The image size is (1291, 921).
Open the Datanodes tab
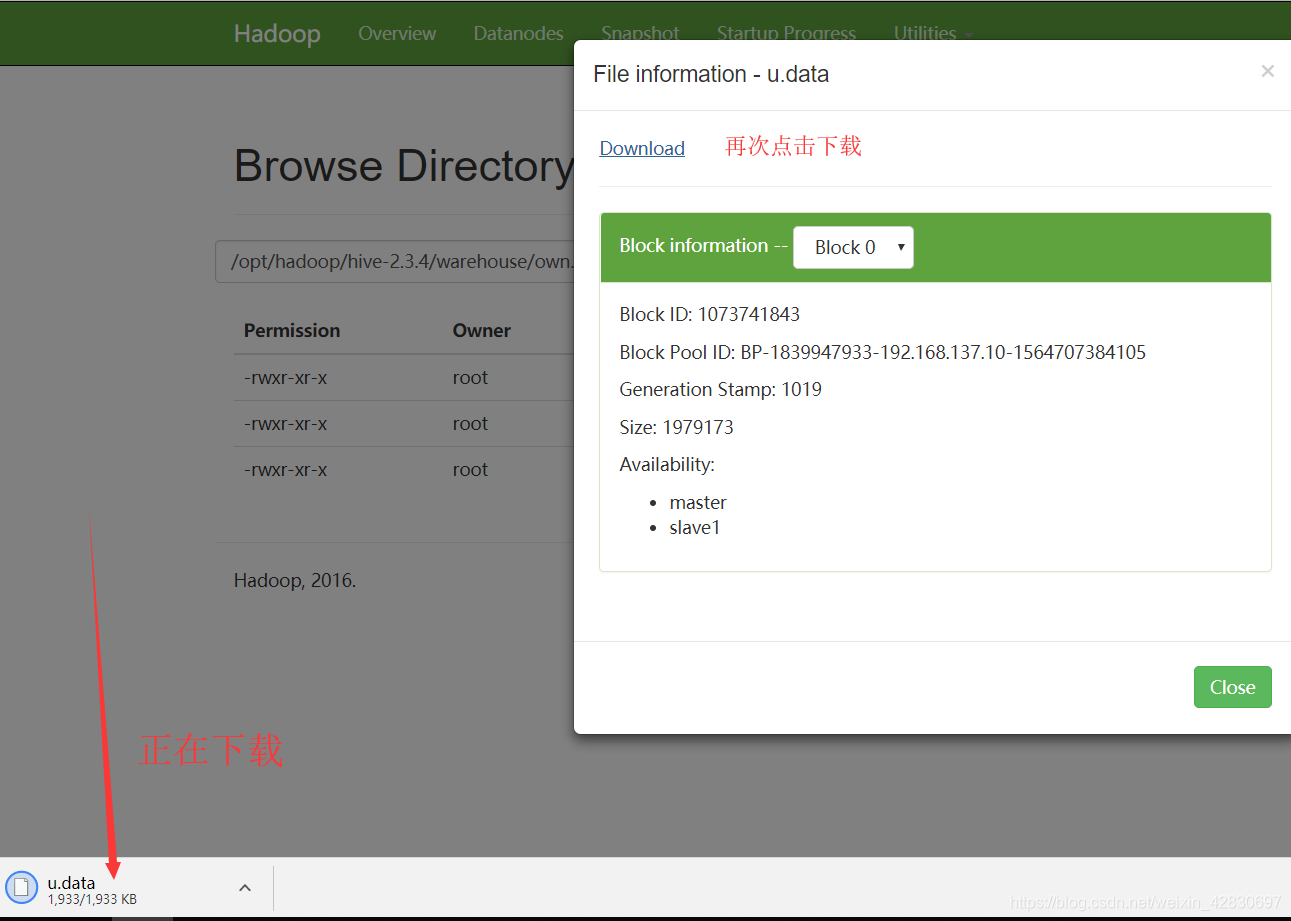[518, 33]
